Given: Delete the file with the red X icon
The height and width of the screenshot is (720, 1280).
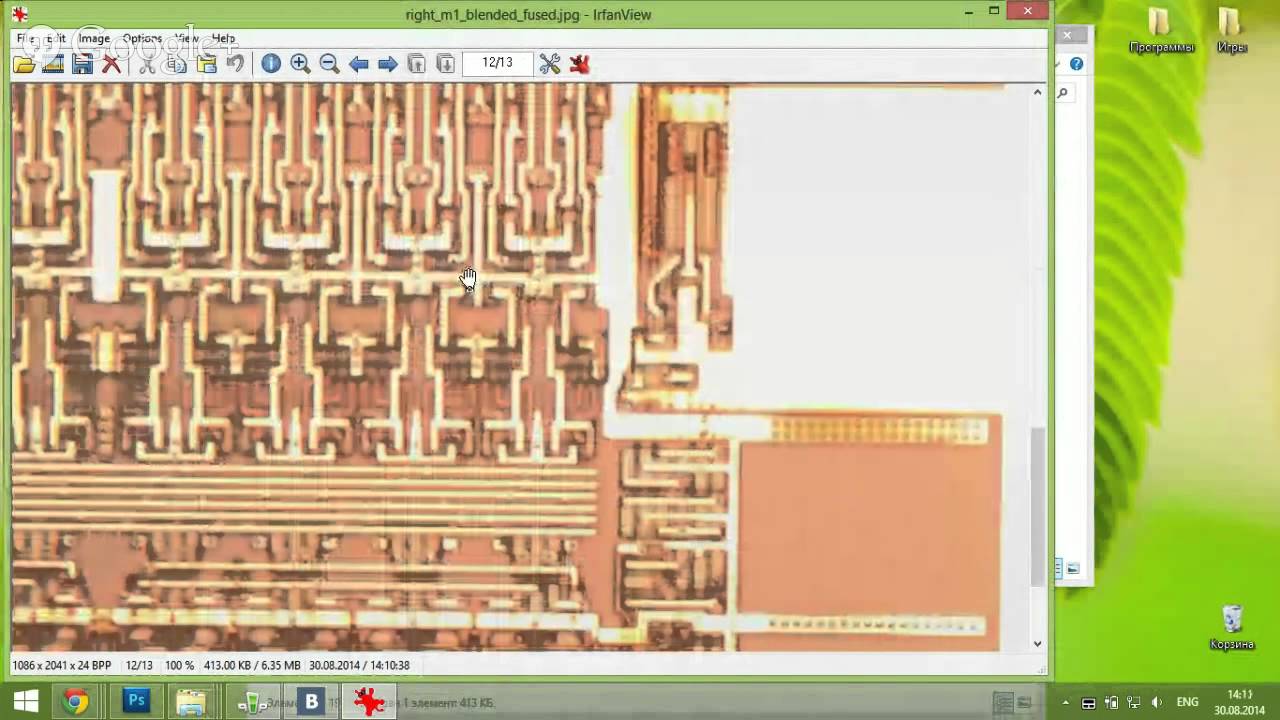Looking at the screenshot, I should pos(111,64).
